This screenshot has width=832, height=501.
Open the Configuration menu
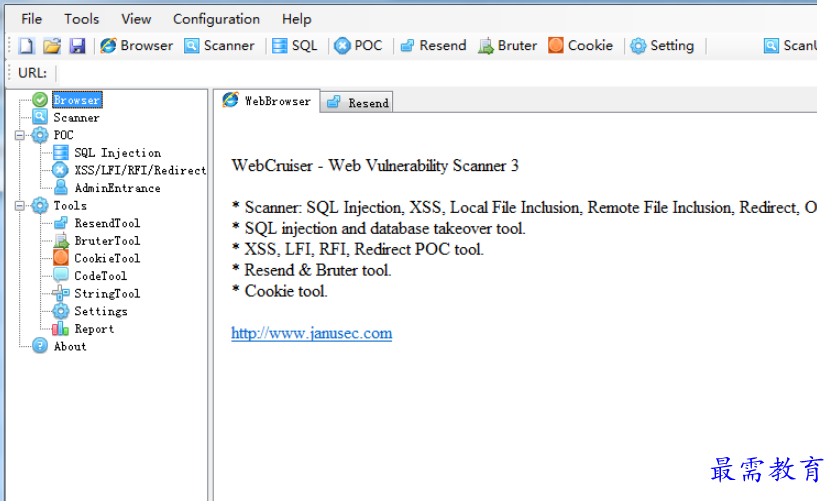(x=216, y=19)
